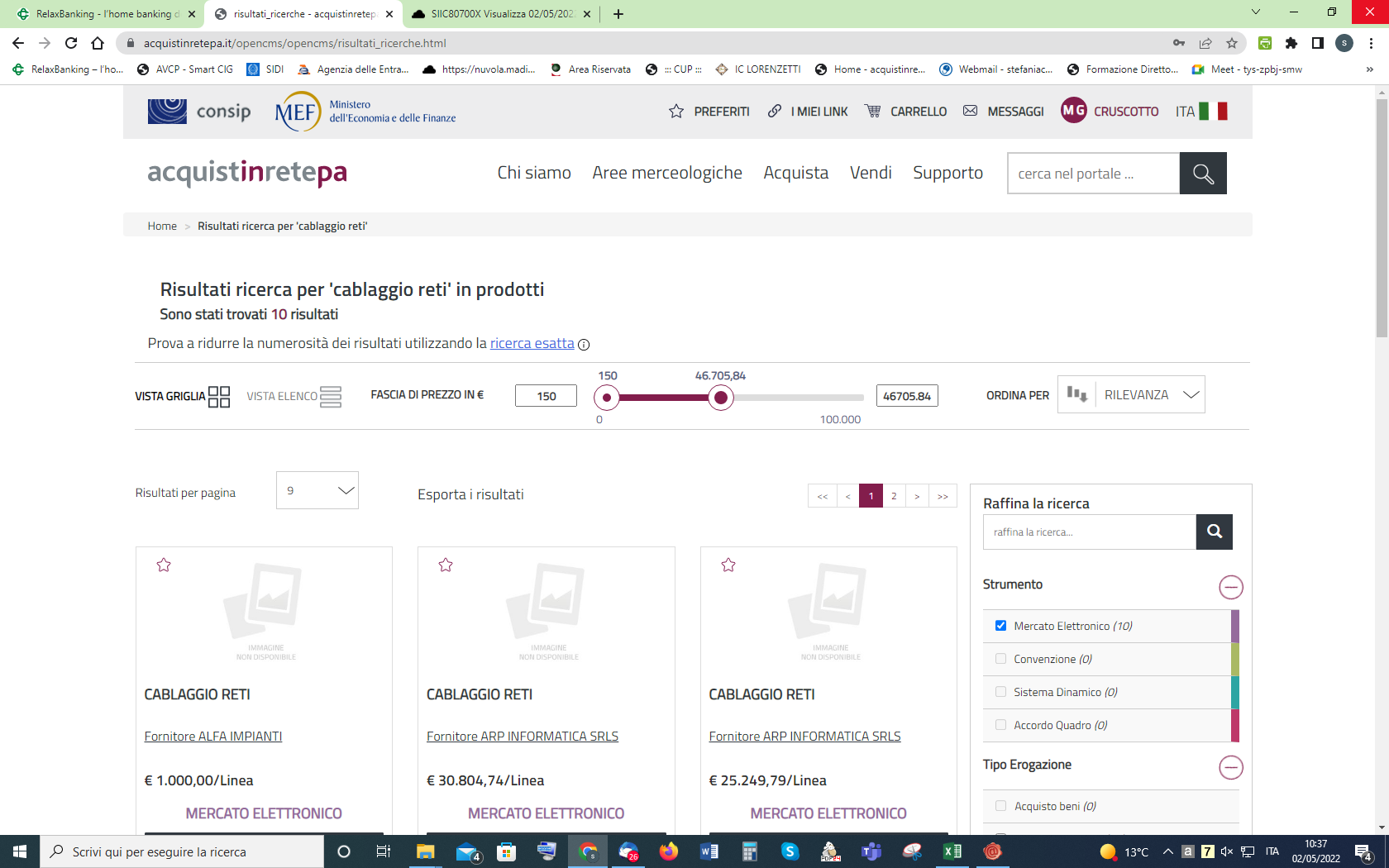Open Chrome extensions puzzle icon
Viewport: 1389px width, 868px height.
[x=1291, y=43]
